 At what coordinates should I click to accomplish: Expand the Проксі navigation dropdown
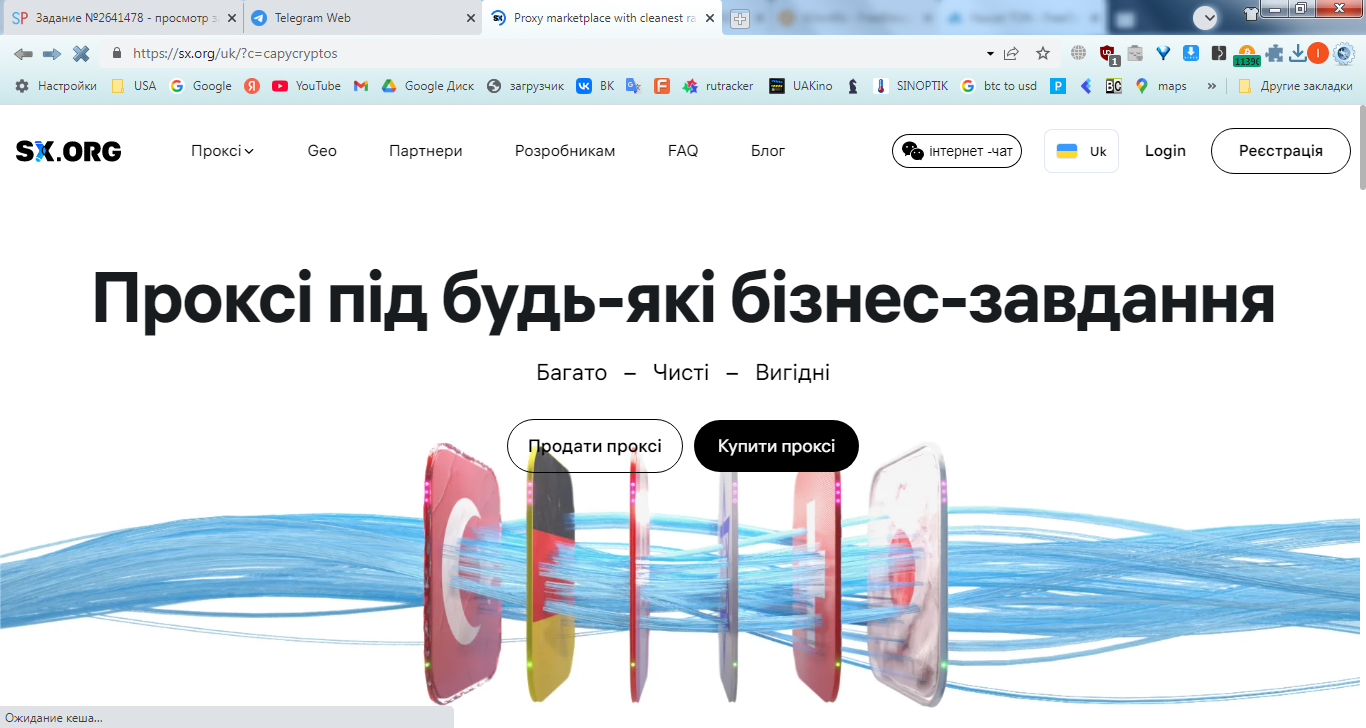(x=222, y=151)
